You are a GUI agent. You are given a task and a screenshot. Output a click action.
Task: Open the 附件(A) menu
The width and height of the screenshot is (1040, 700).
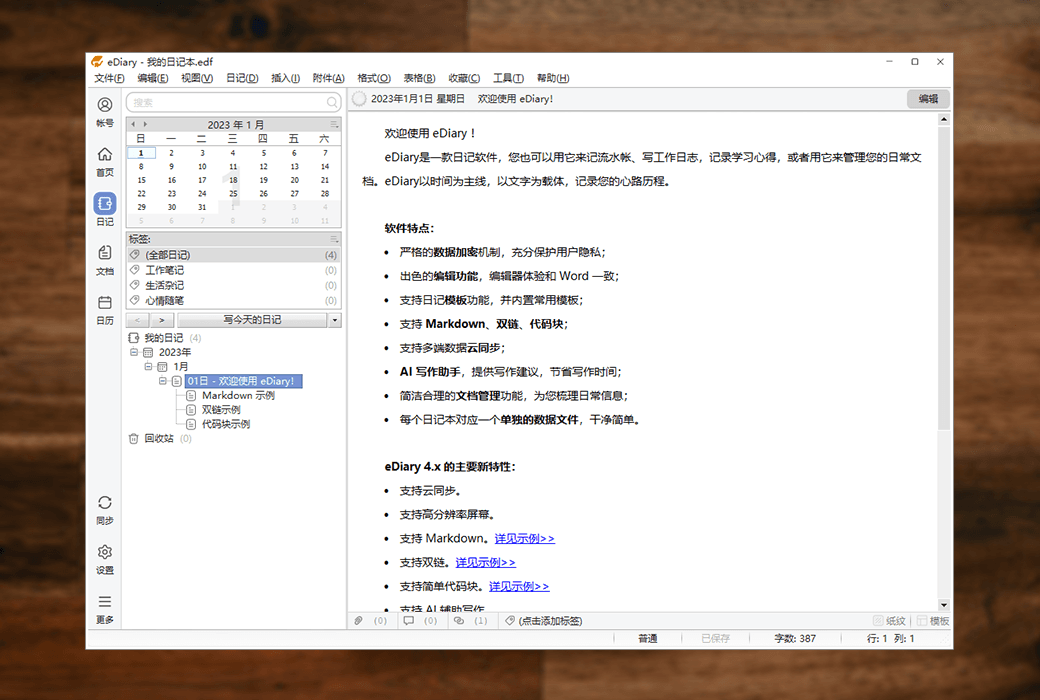(x=329, y=78)
